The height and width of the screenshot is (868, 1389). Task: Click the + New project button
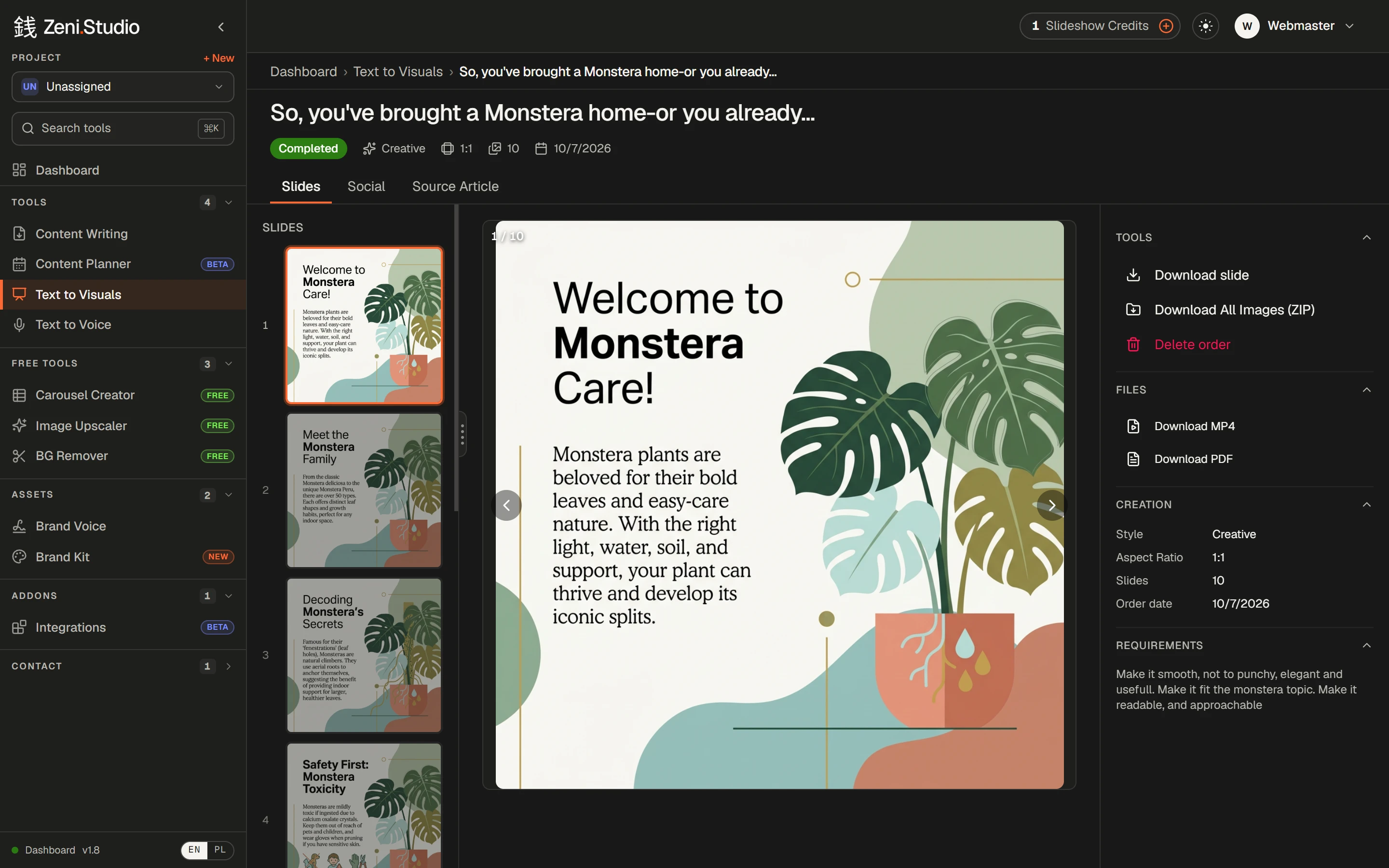coord(218,58)
